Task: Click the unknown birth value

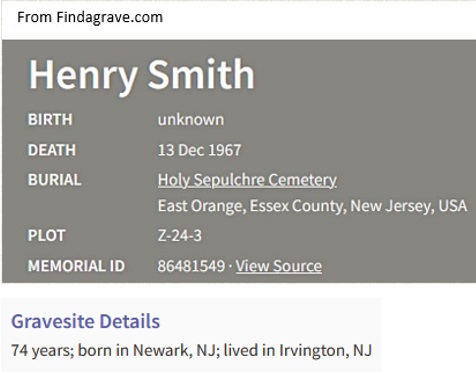Action: pos(191,120)
